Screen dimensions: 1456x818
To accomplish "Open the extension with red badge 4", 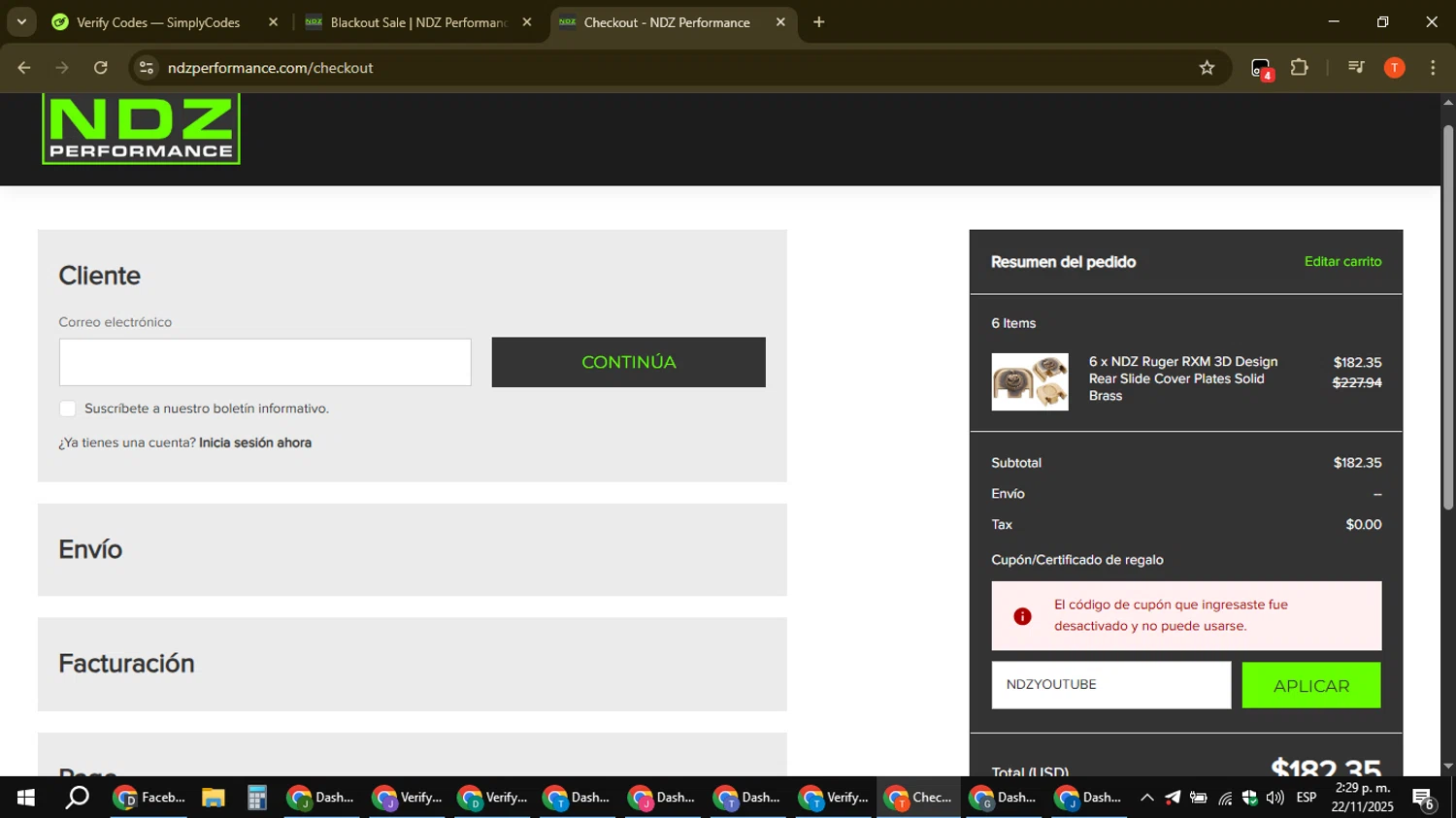I will coord(1261,69).
